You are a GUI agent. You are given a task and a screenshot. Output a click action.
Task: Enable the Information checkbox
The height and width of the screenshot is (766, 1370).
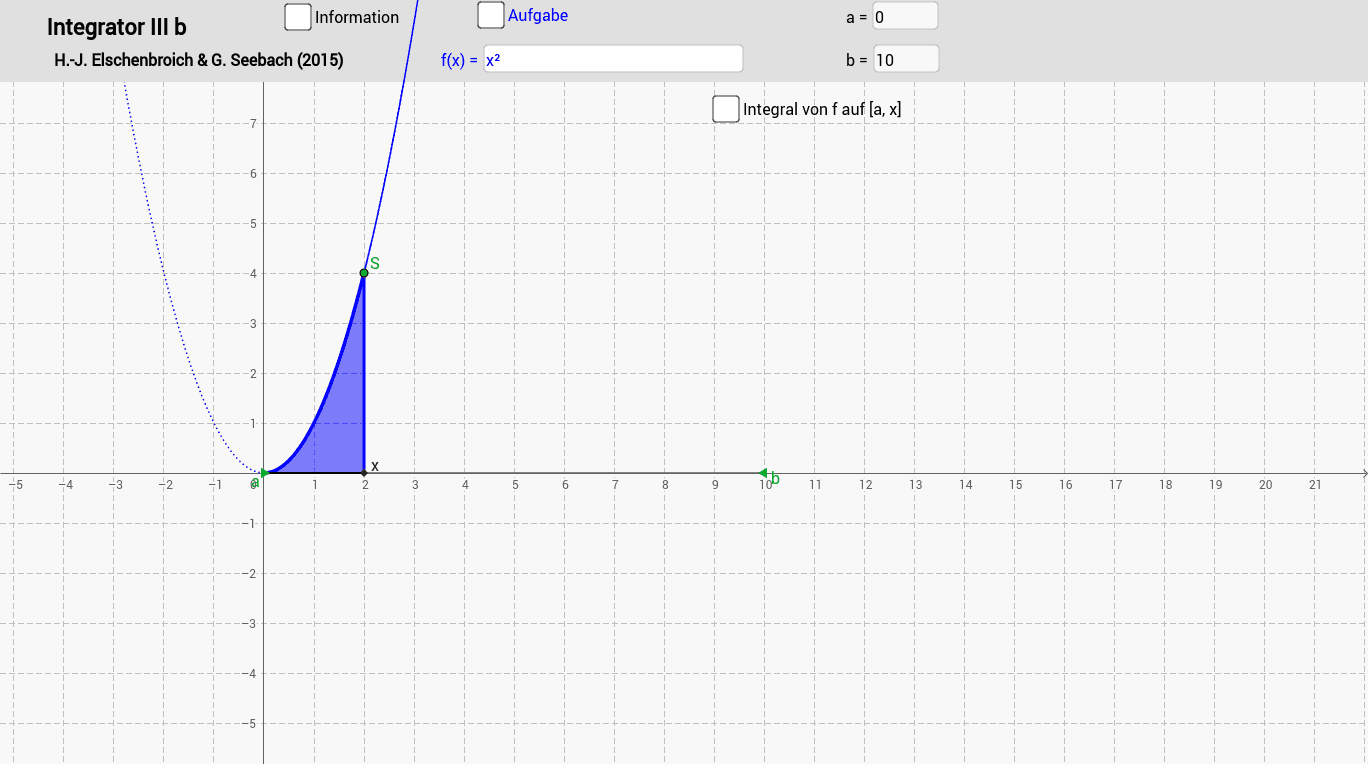pos(298,17)
